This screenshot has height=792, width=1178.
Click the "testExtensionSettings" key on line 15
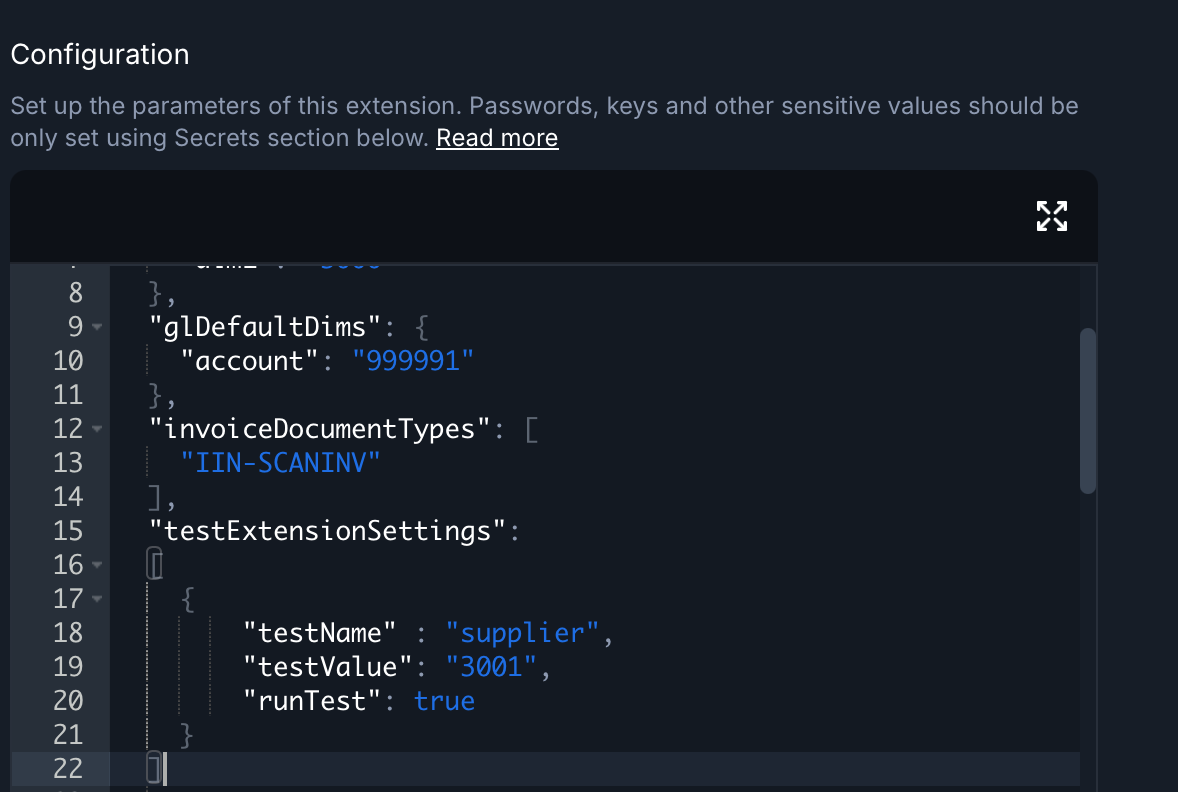328,531
